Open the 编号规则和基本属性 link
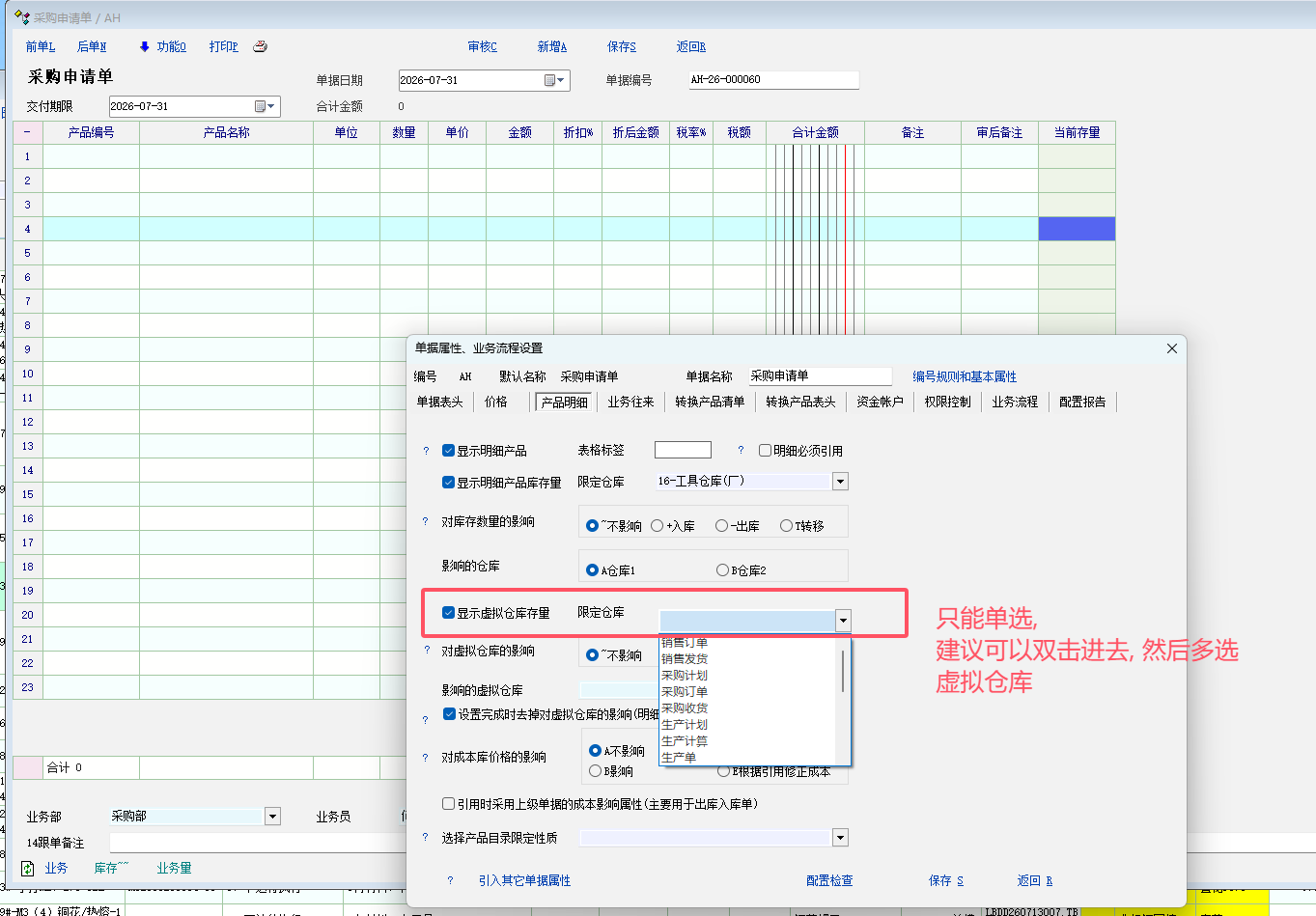The image size is (1316, 916). pos(966,376)
